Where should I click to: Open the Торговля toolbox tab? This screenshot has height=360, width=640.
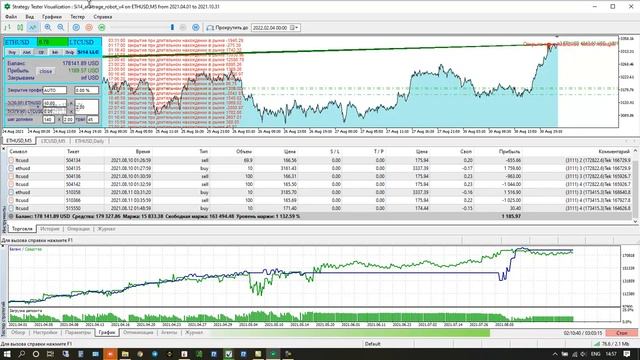point(22,229)
